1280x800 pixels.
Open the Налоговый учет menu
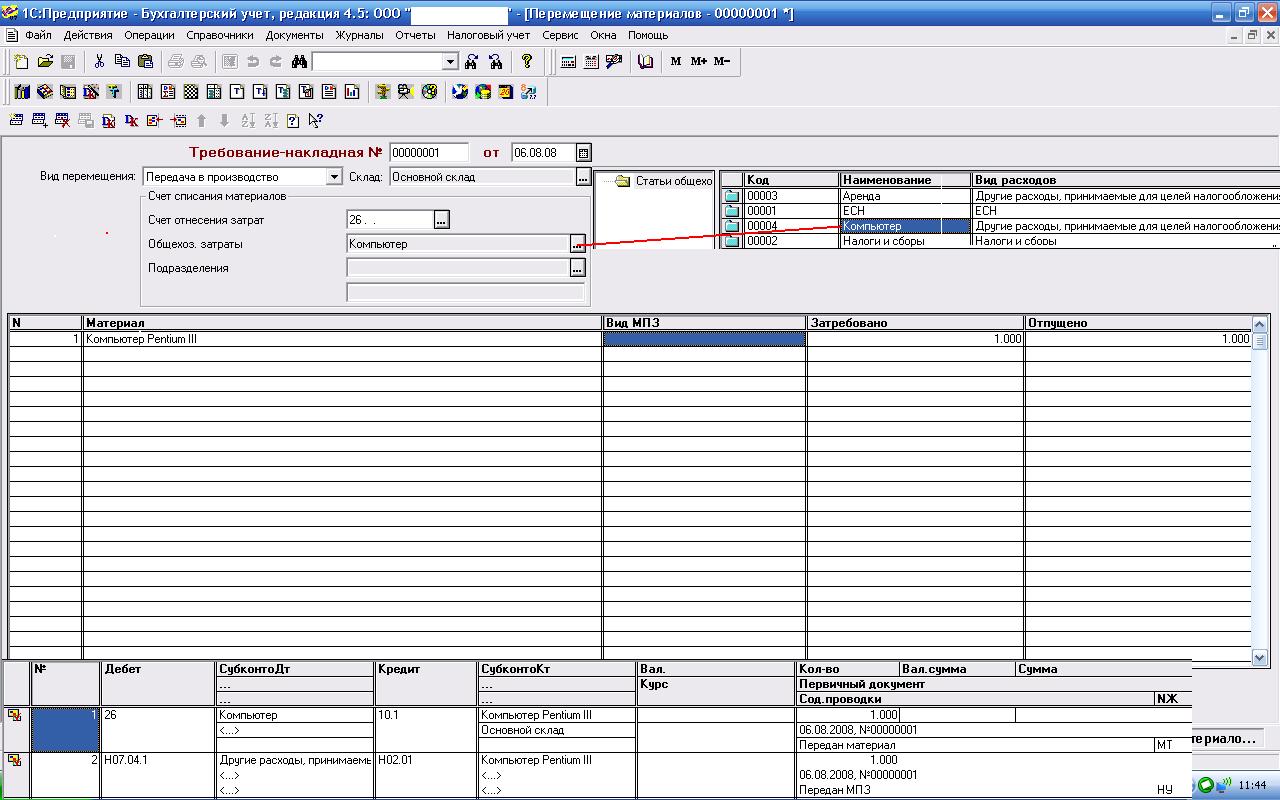[x=488, y=35]
